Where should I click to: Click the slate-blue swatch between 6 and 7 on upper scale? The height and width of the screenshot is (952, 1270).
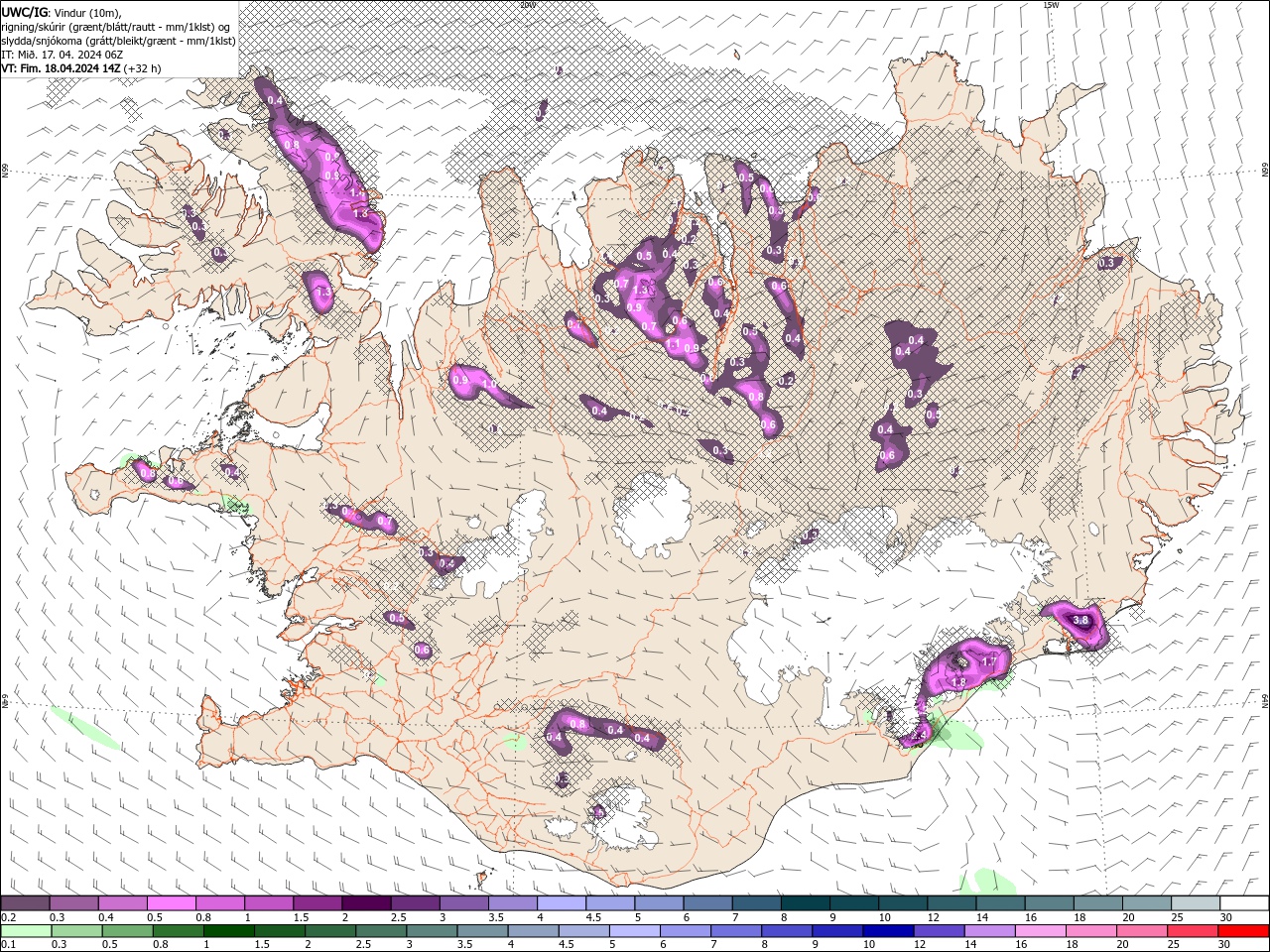pyautogui.click(x=706, y=903)
